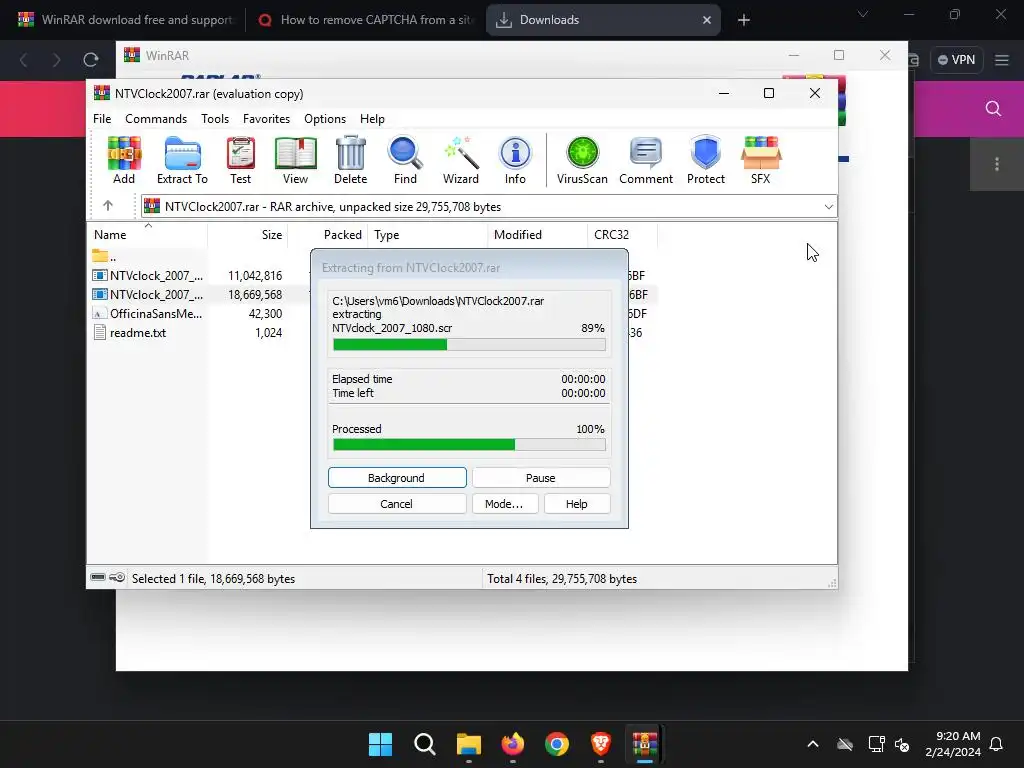The width and height of the screenshot is (1024, 768).
Task: Select the parent folder '..' entry
Action: pyautogui.click(x=104, y=257)
